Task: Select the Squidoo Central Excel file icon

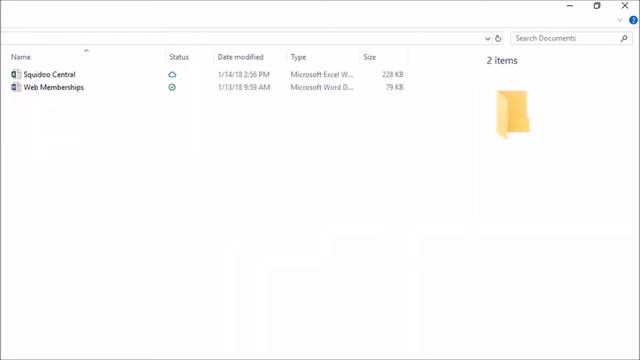Action: tap(16, 74)
